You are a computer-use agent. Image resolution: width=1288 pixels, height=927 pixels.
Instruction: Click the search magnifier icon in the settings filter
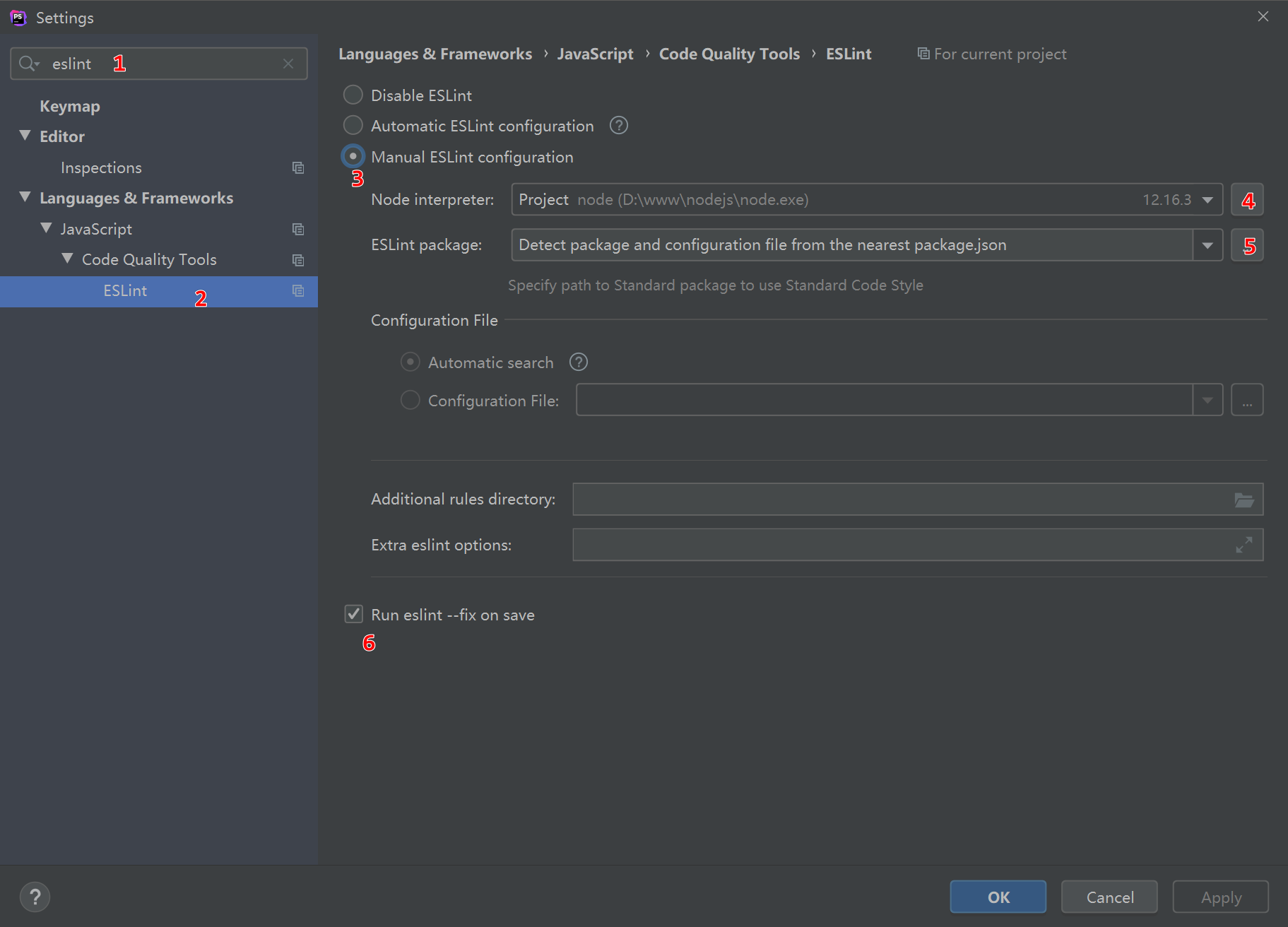coord(28,64)
